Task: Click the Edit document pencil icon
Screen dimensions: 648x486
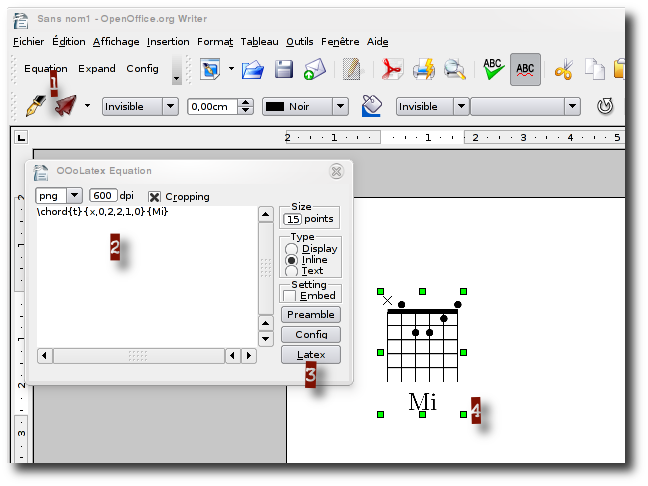Action: click(352, 69)
